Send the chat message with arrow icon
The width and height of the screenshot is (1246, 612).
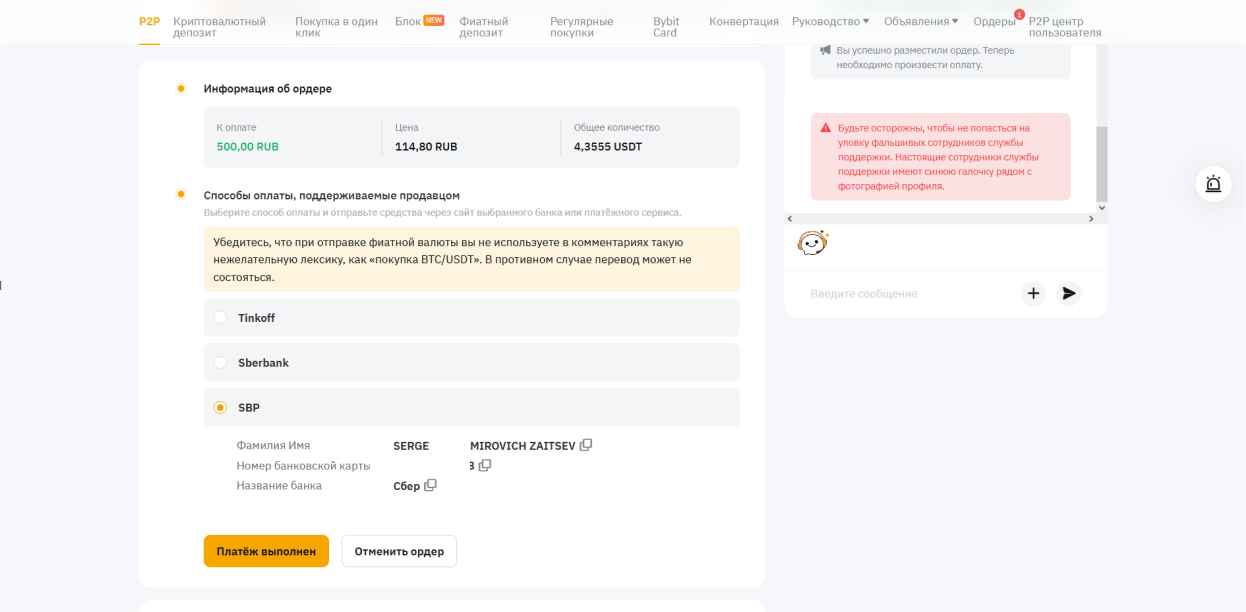click(x=1069, y=293)
